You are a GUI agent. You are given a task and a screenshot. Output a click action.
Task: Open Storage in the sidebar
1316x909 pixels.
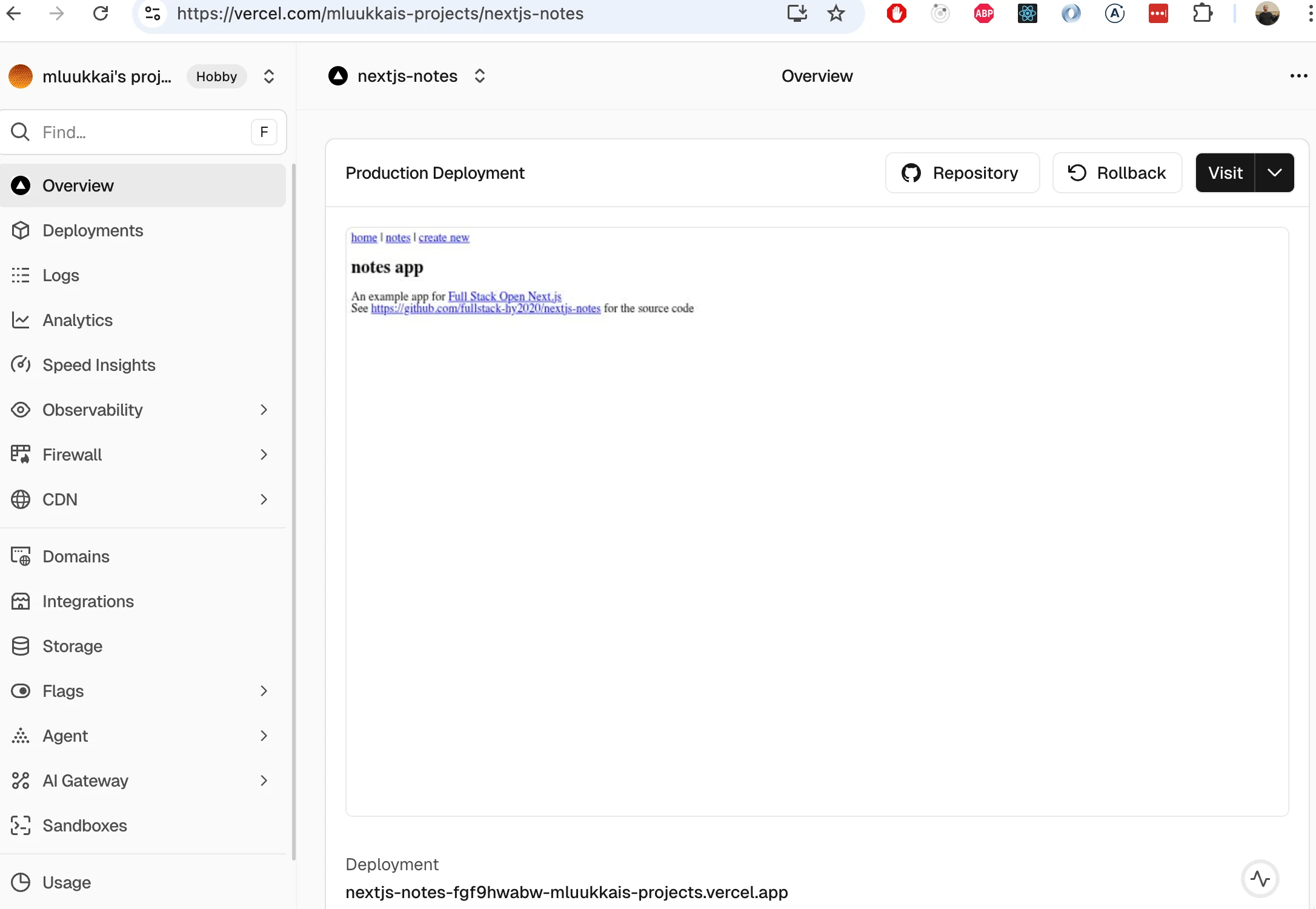point(143,646)
